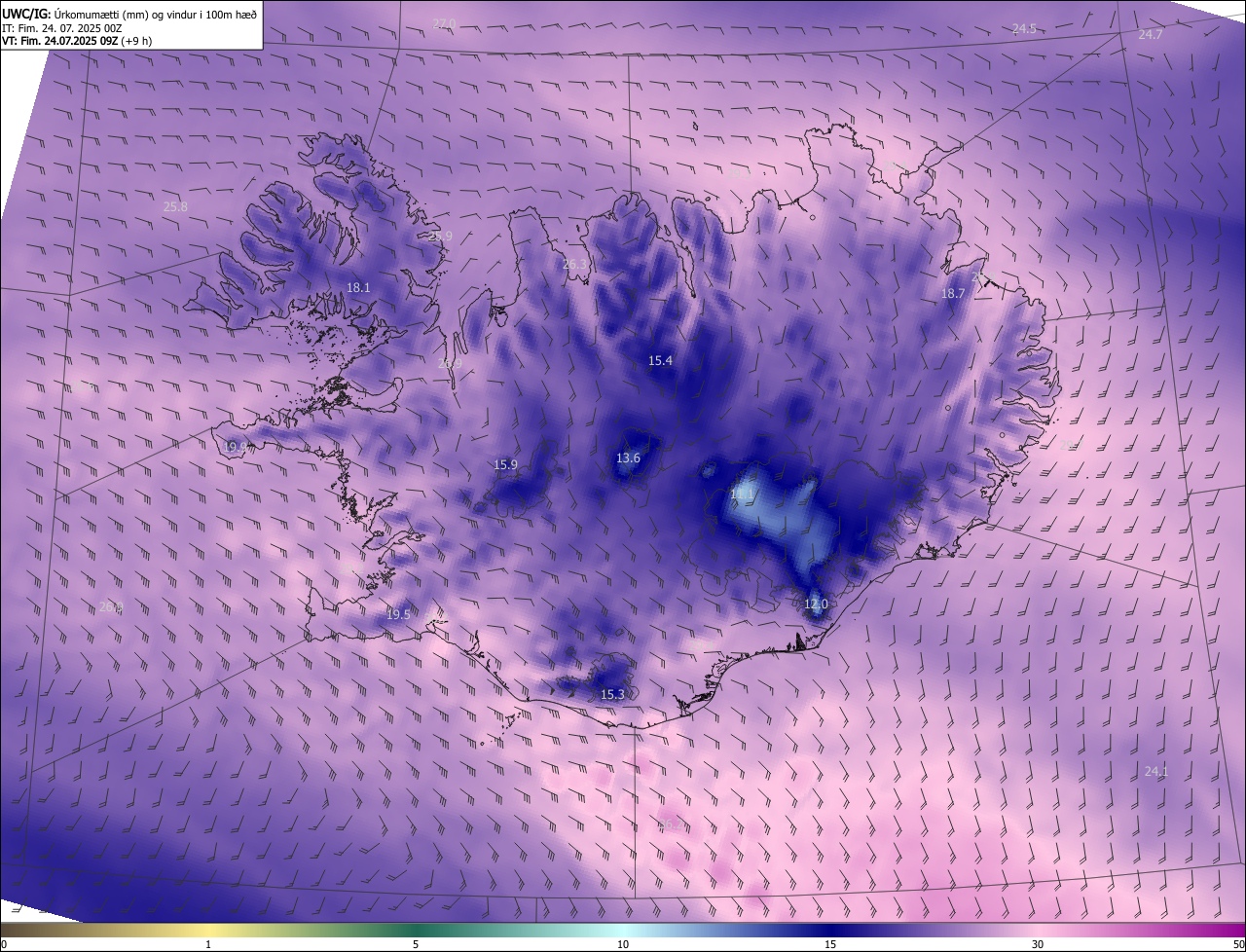This screenshot has height=952, width=1246.
Task: Click the 19.9 value on the map
Action: point(235,447)
